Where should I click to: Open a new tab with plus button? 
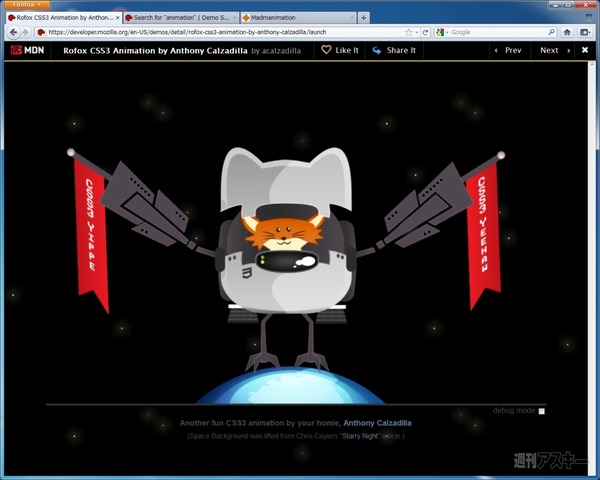[364, 18]
